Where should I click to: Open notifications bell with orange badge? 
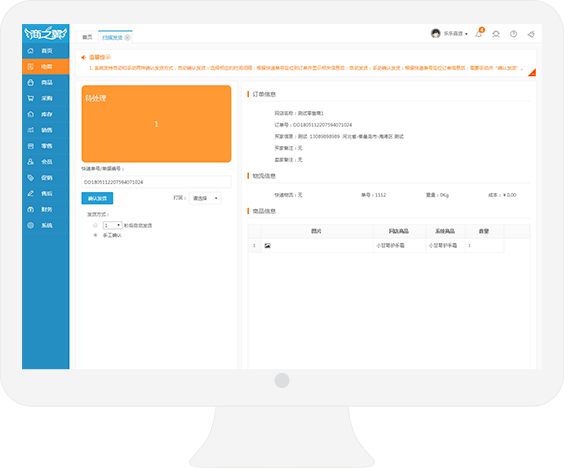[x=479, y=33]
